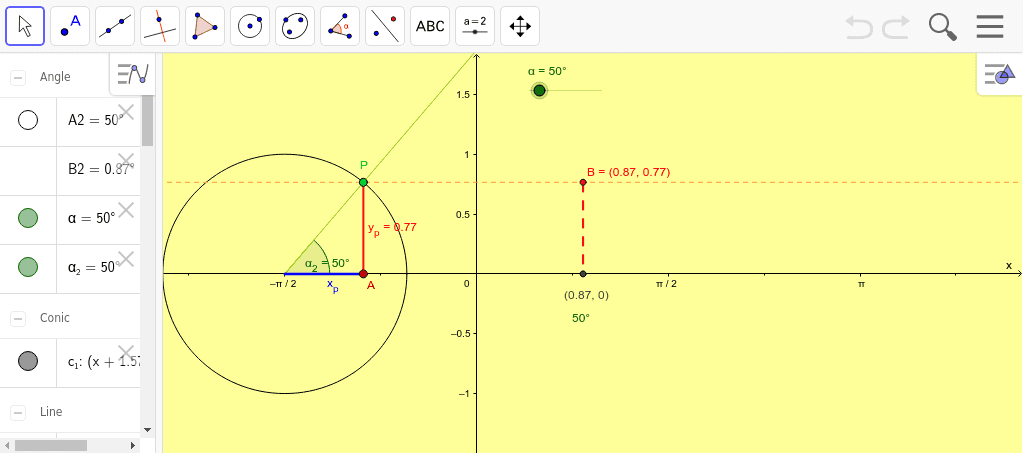Delete the c₁ conic entry
This screenshot has height=455, width=1024.
tap(125, 353)
